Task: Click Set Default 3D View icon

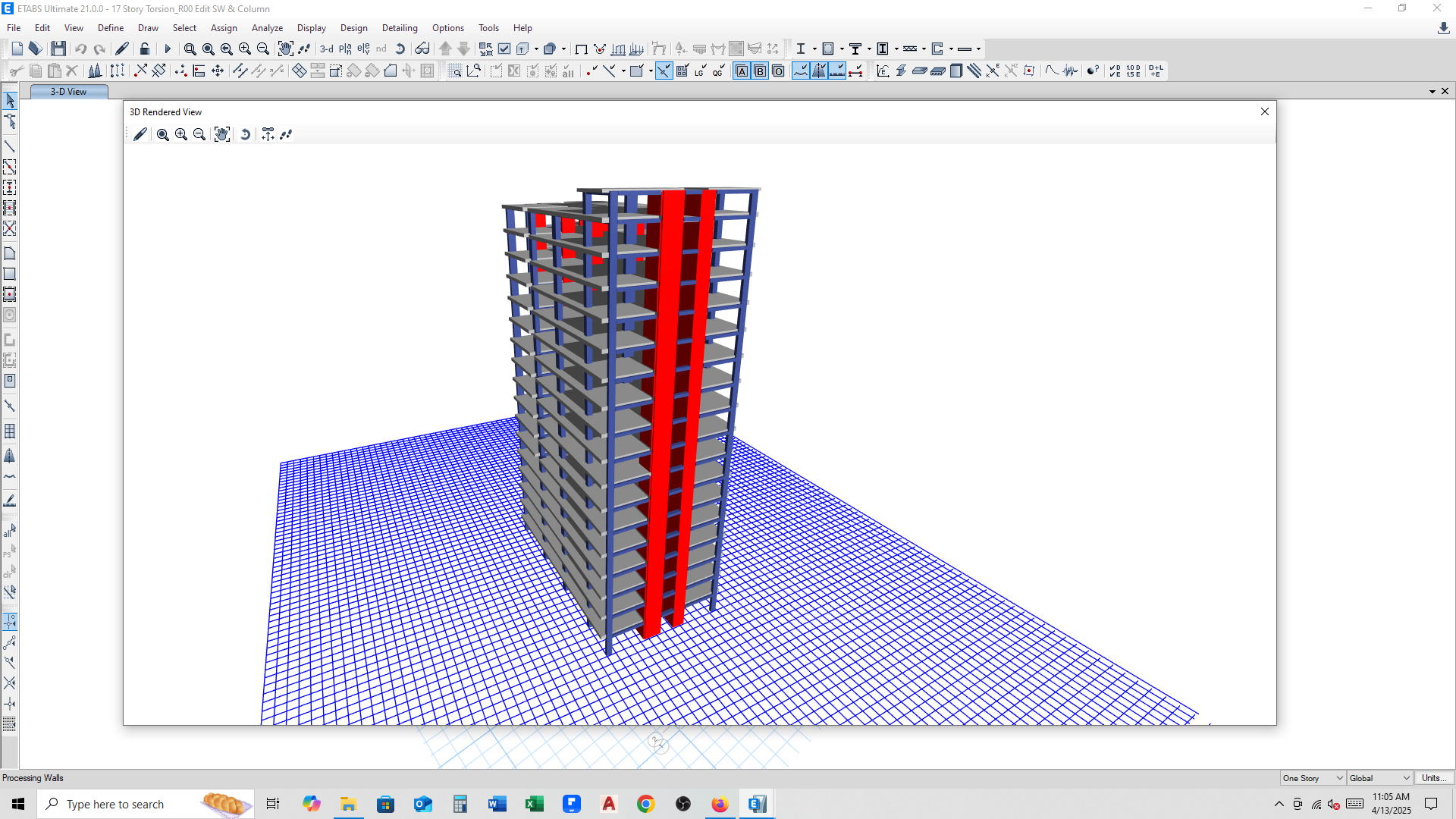Action: tap(326, 49)
